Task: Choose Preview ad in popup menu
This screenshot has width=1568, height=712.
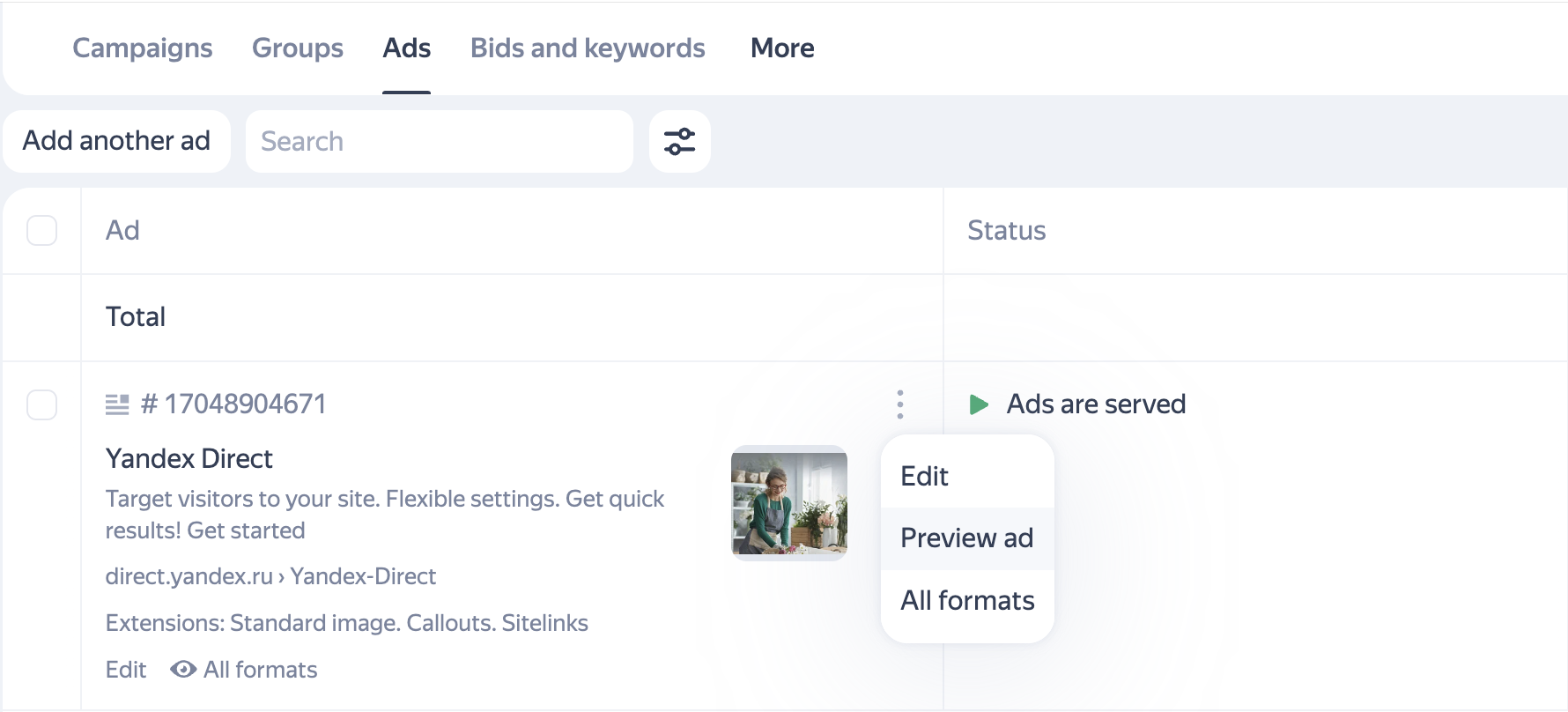Action: pos(966,538)
